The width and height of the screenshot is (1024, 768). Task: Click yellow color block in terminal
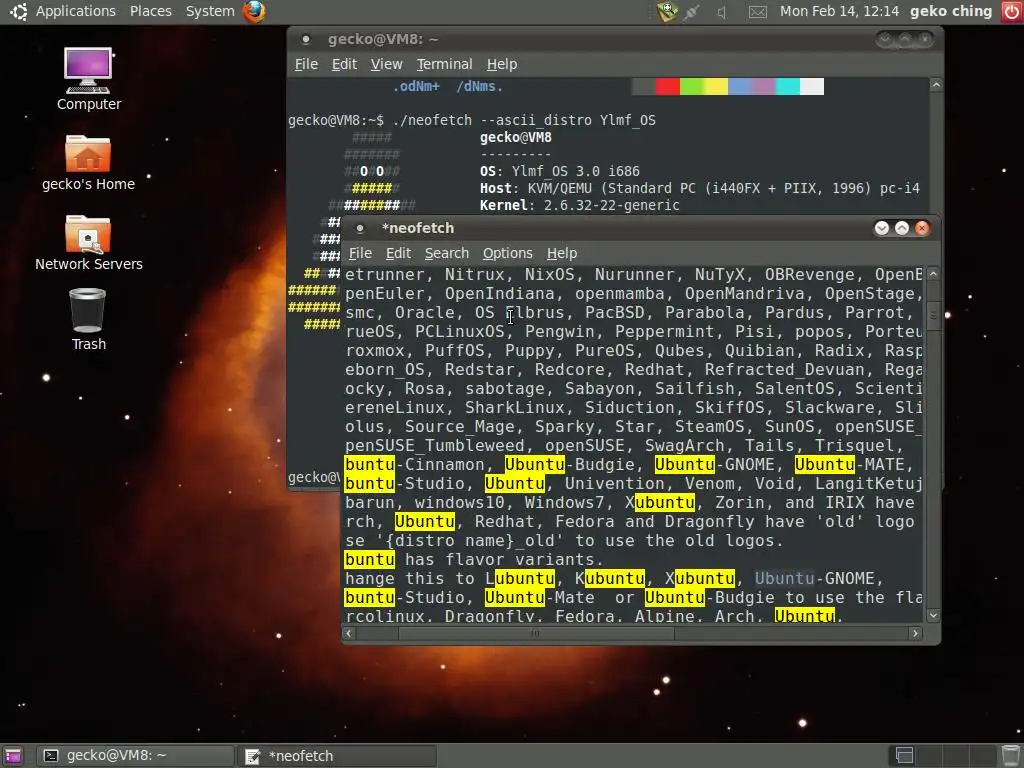716,87
